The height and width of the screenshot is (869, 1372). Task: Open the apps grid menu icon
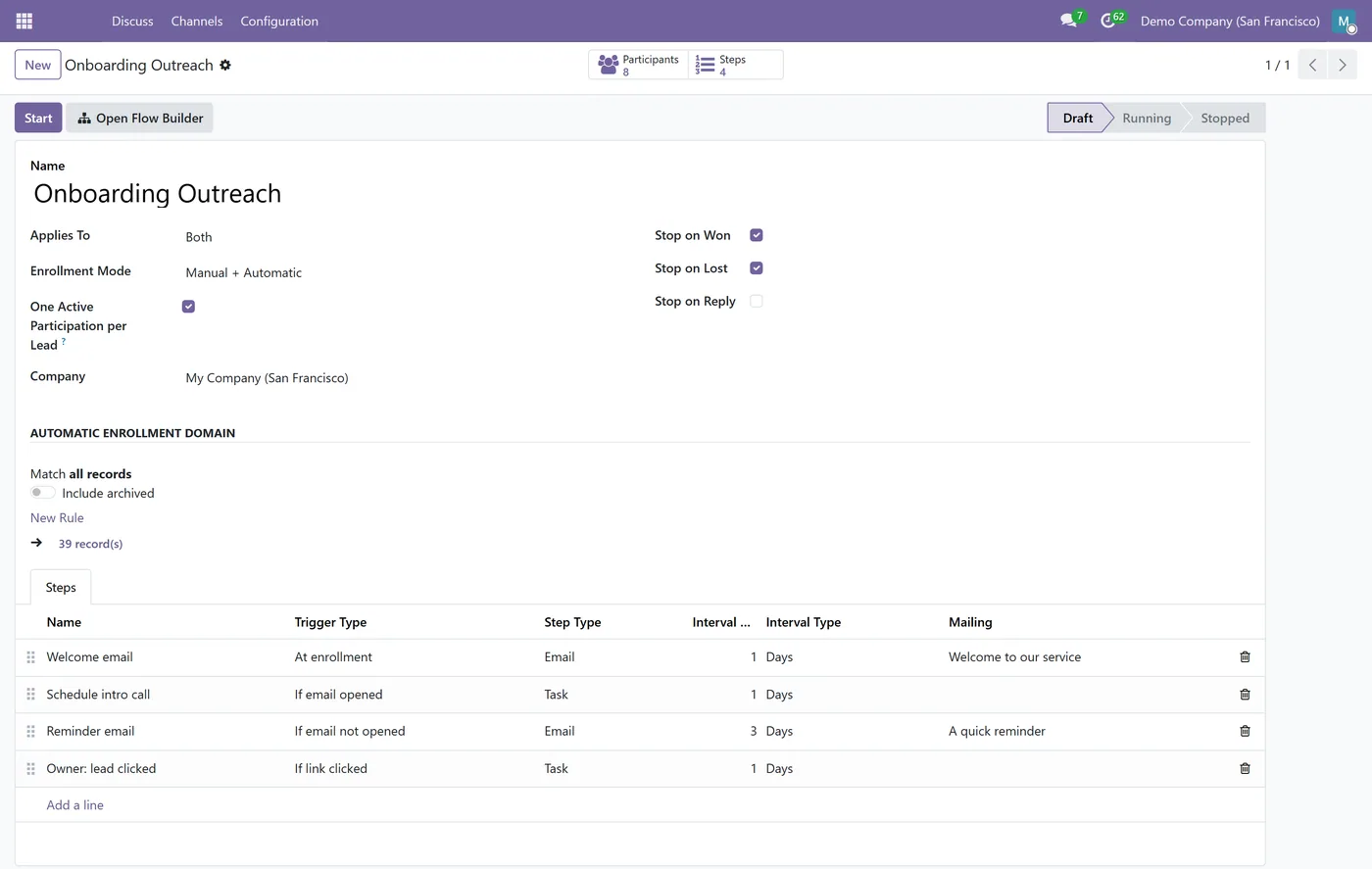click(x=24, y=21)
